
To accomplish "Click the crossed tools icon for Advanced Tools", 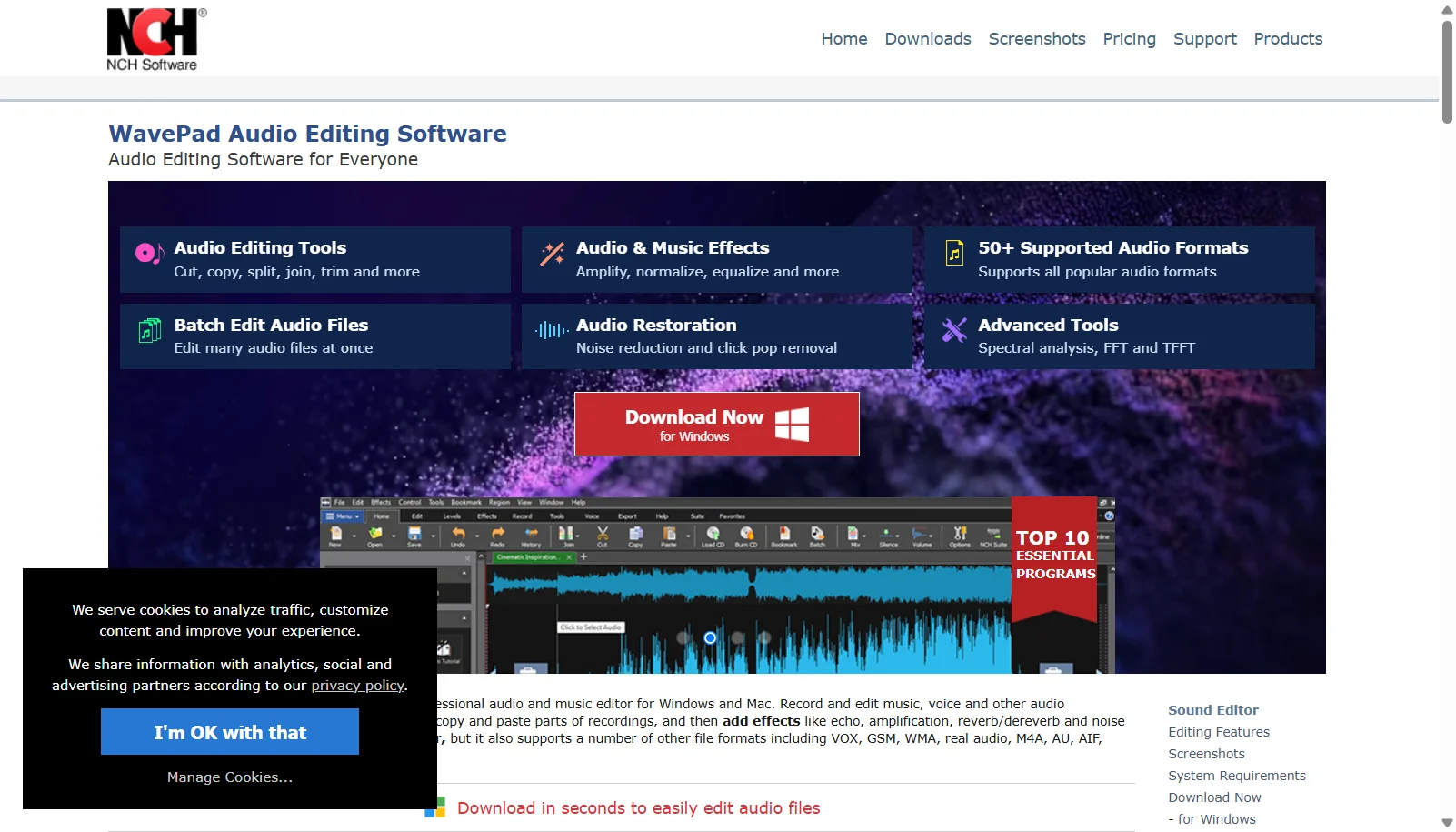I will [954, 330].
